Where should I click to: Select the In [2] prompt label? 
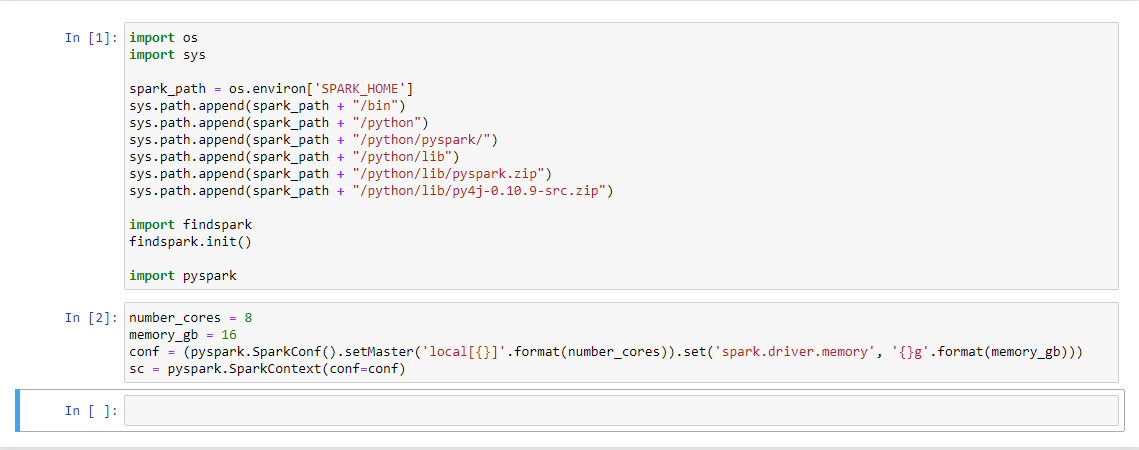pos(91,318)
